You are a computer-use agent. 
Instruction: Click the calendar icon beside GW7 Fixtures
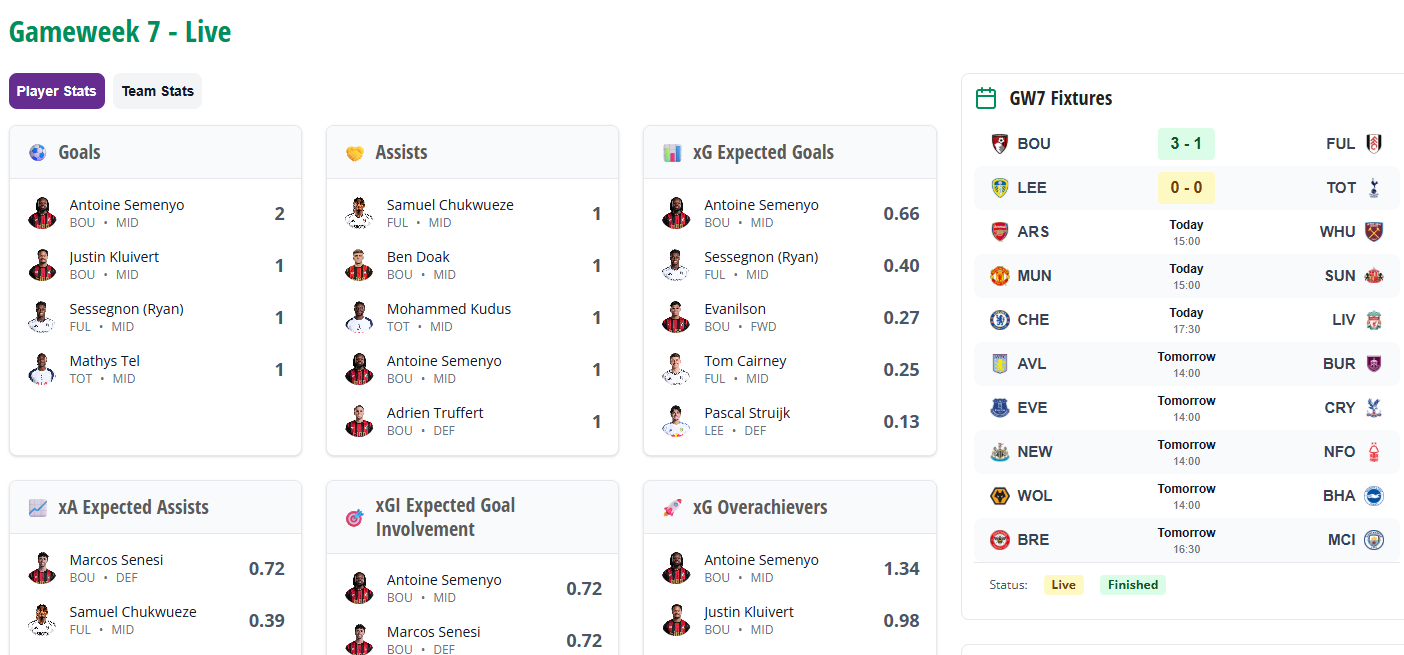click(987, 98)
